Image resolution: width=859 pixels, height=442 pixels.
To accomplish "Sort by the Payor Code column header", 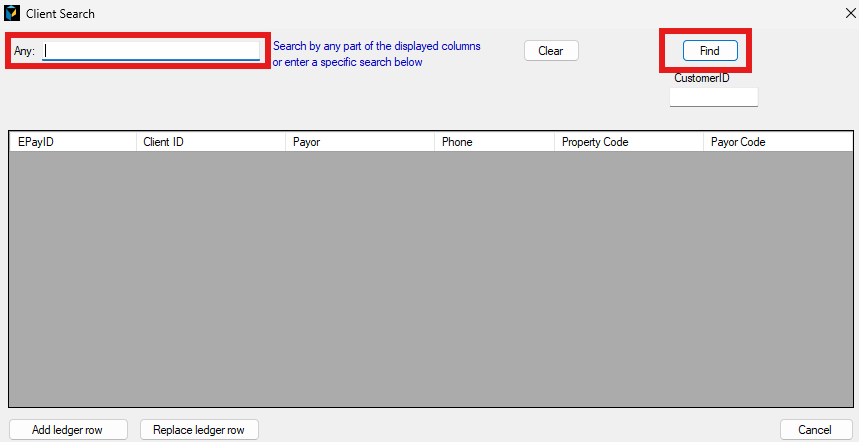I will point(777,142).
